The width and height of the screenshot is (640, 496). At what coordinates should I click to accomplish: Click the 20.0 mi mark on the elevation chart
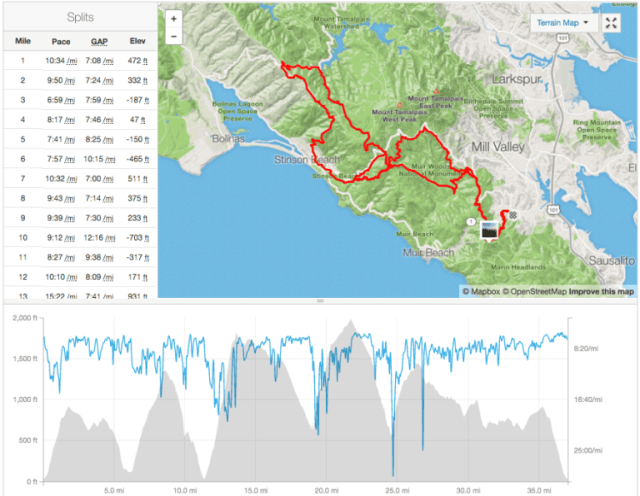pyautogui.click(x=324, y=490)
